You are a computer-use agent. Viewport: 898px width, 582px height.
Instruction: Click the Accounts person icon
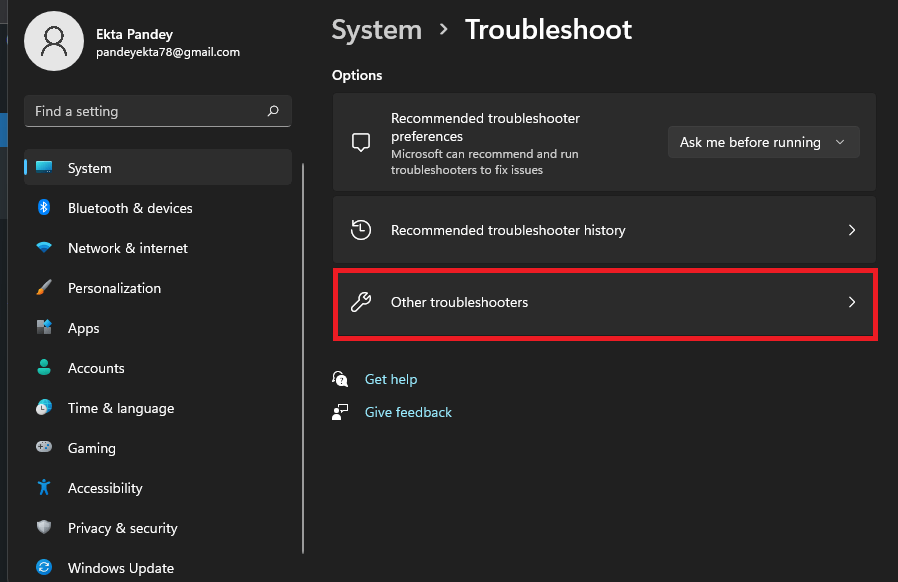click(x=44, y=368)
